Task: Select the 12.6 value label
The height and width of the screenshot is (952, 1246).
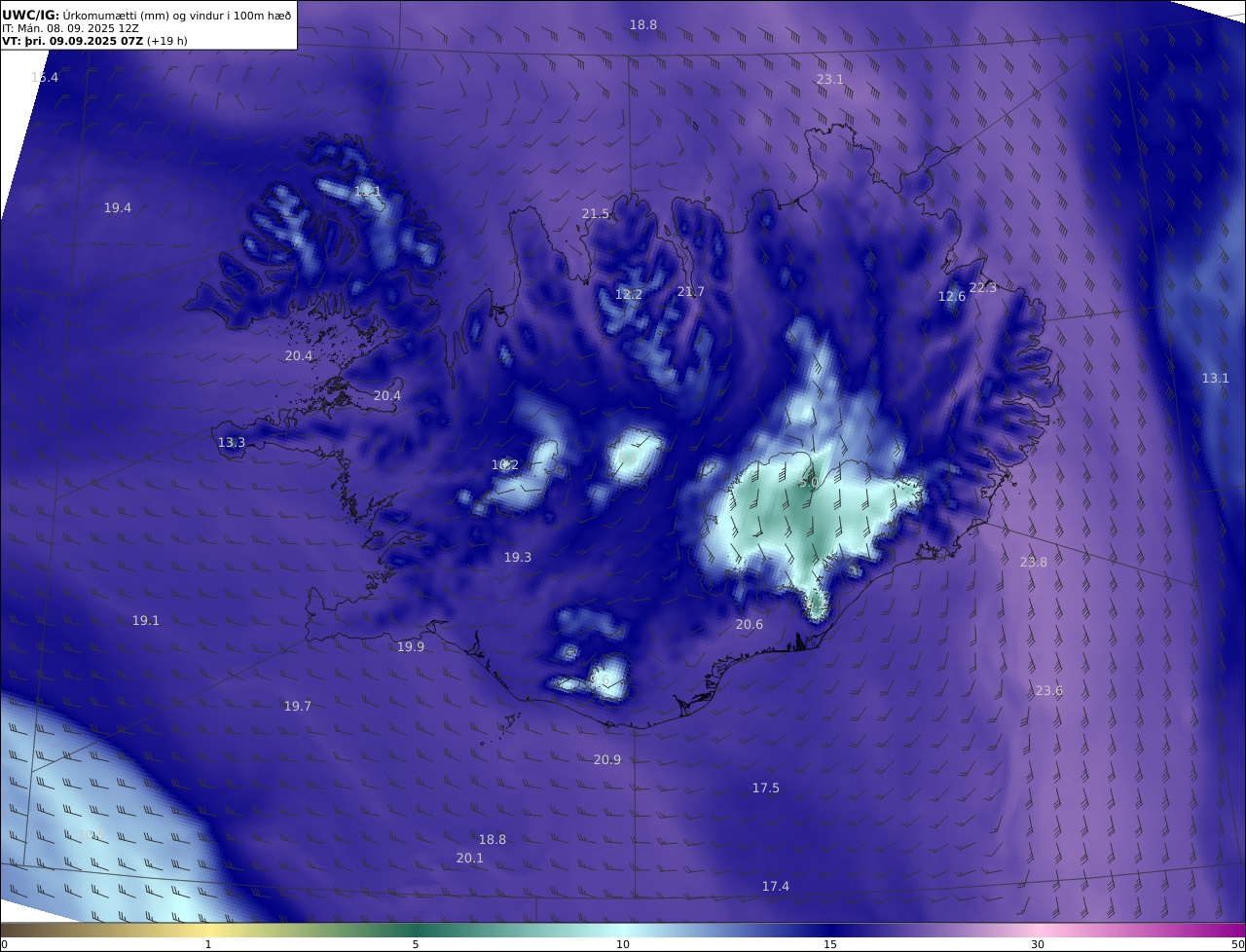Action: click(x=952, y=296)
